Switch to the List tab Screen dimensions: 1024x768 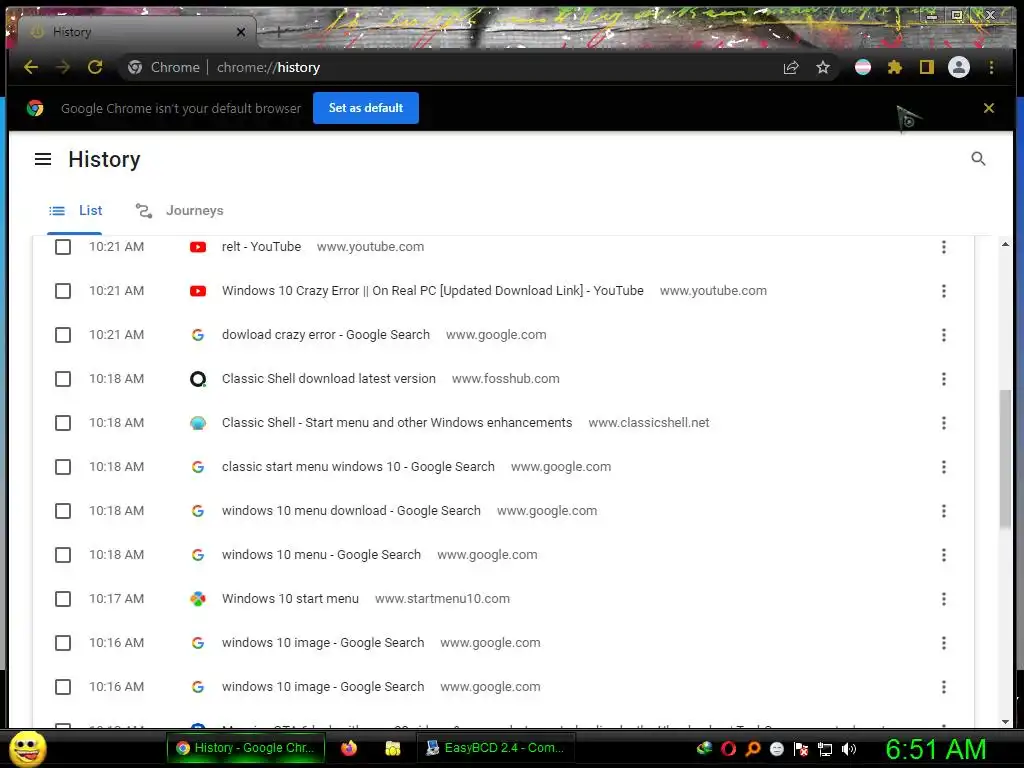click(75, 210)
